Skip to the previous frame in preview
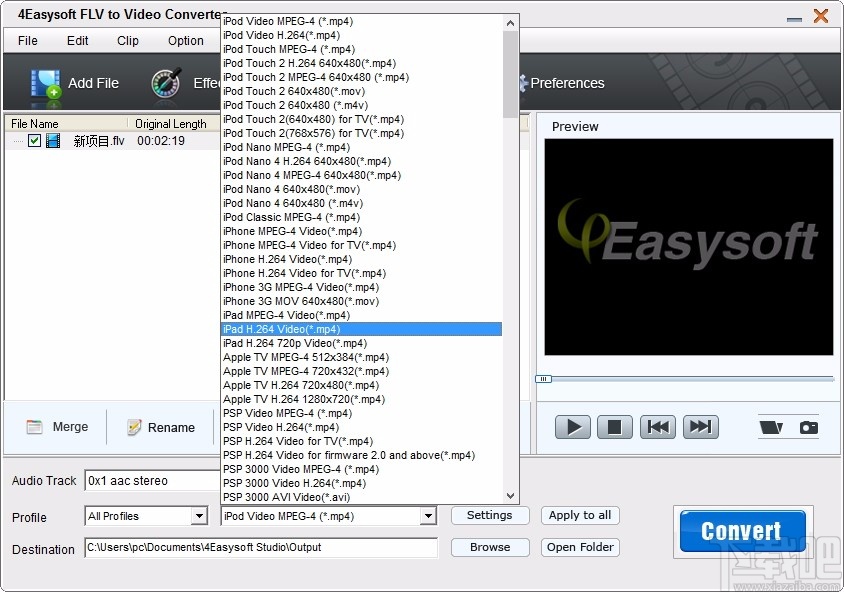The width and height of the screenshot is (844, 592). (657, 426)
